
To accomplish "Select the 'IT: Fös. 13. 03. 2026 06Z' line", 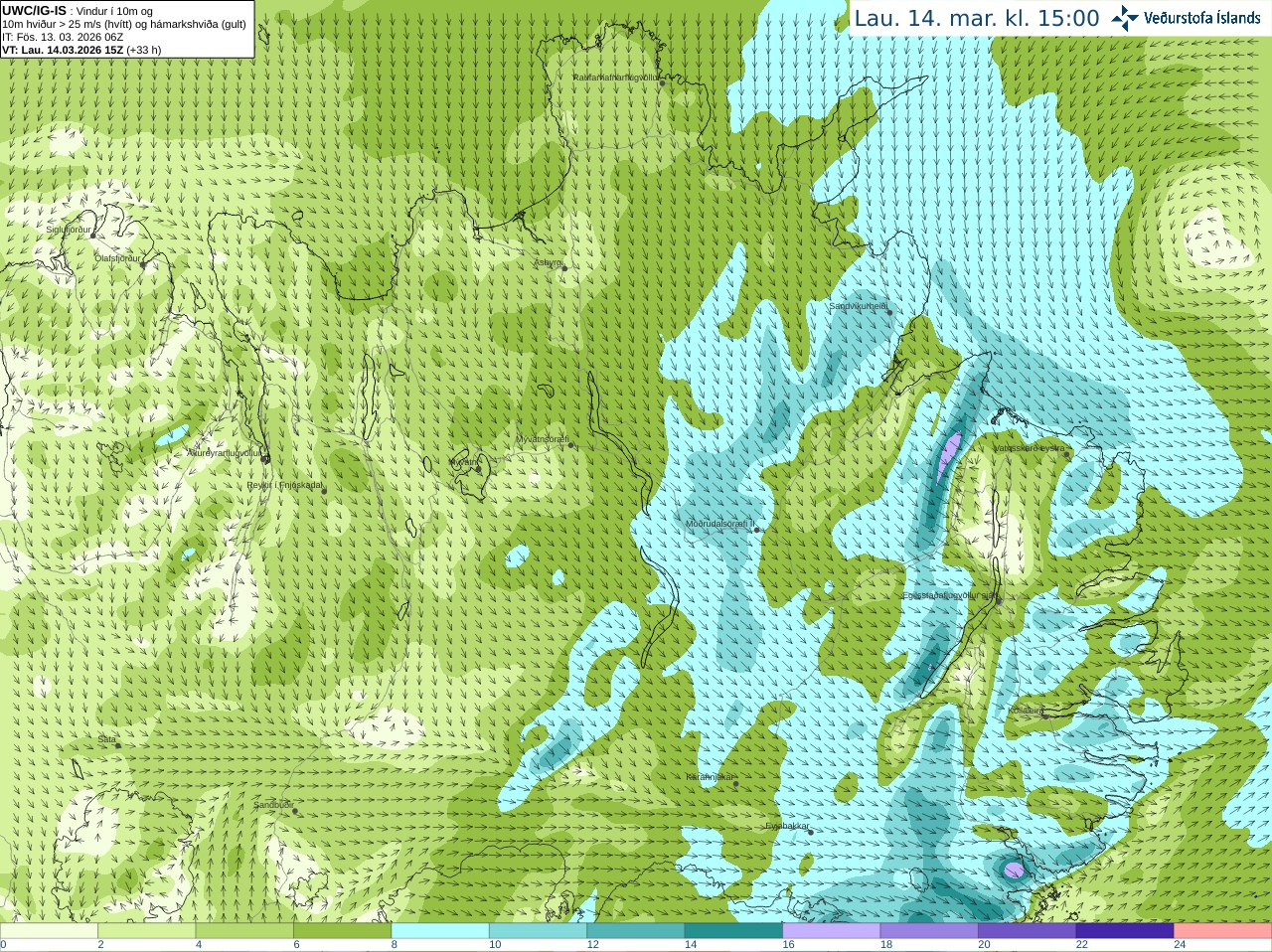I will pyautogui.click(x=63, y=37).
